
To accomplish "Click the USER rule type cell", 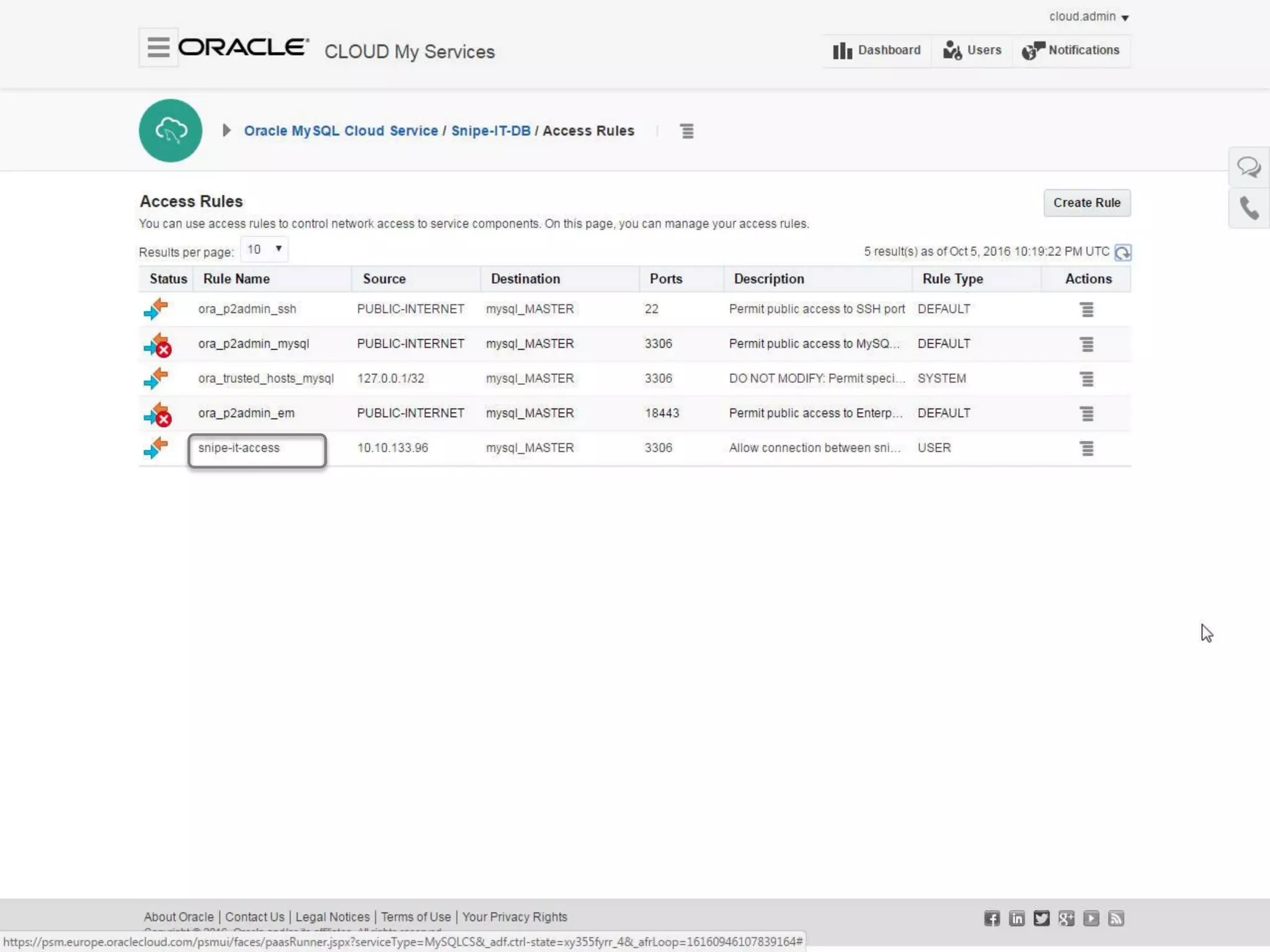I will coord(934,448).
